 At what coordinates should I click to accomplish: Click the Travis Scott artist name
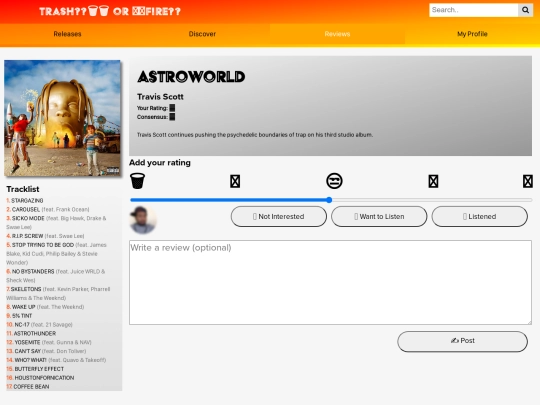(x=160, y=97)
